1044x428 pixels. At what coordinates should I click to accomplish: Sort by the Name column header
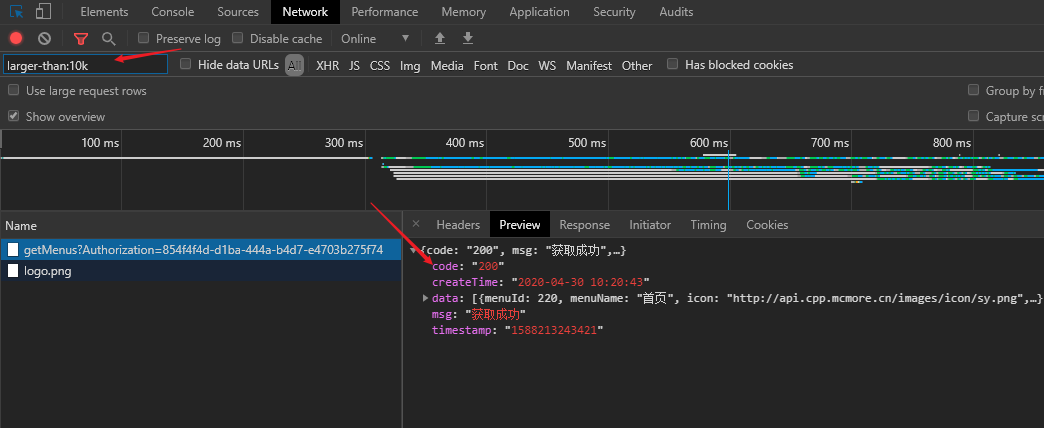[200, 225]
